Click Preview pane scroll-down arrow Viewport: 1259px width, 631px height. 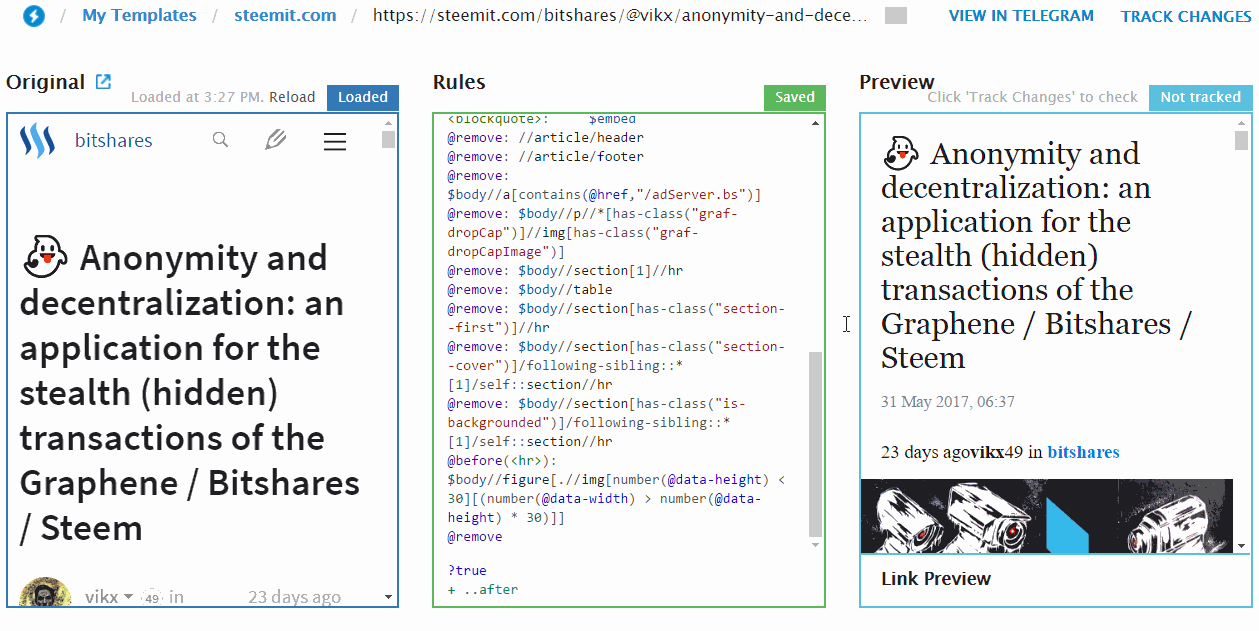[1241, 546]
